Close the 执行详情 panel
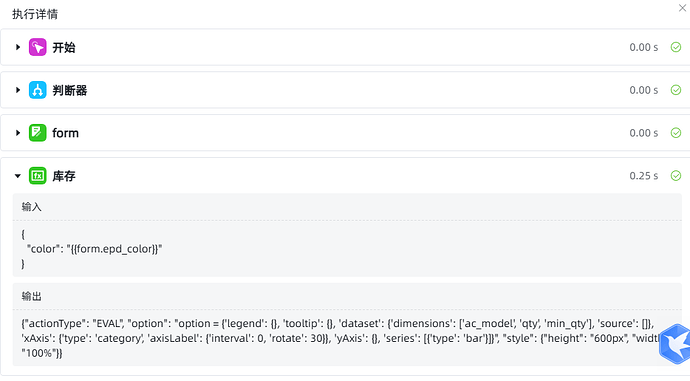 click(682, 8)
